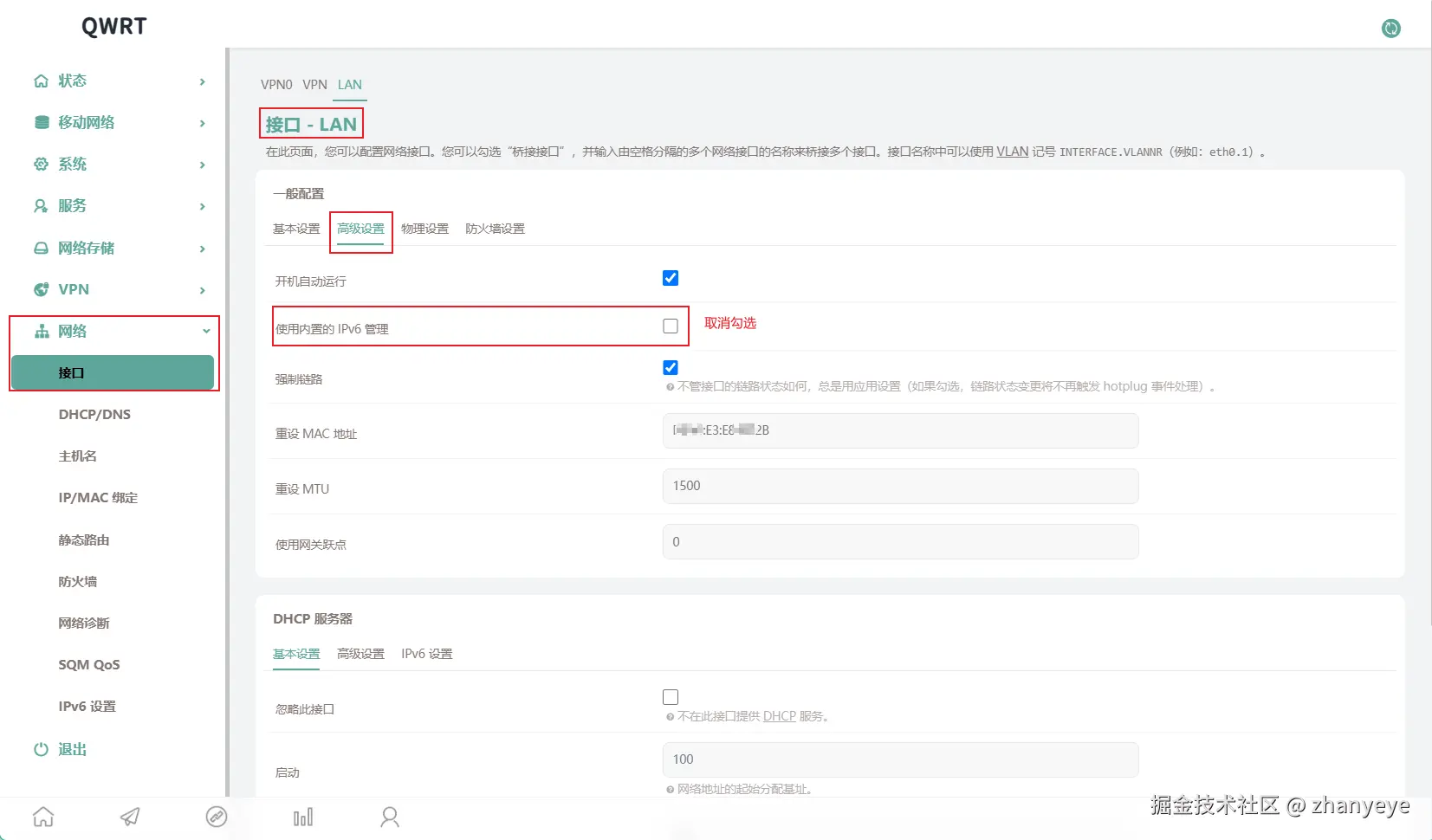Click the compass icon in bottom bar

click(217, 817)
